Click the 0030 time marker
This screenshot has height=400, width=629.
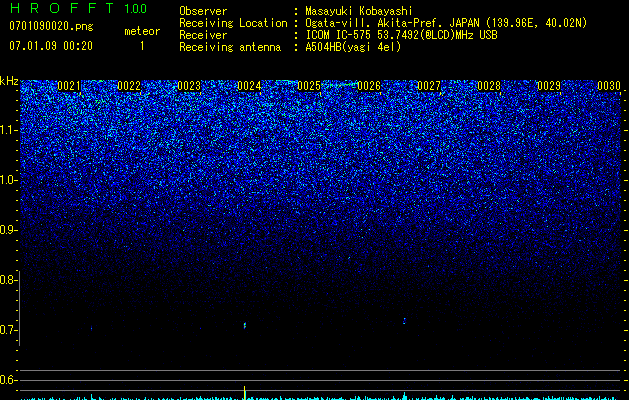coord(609,86)
